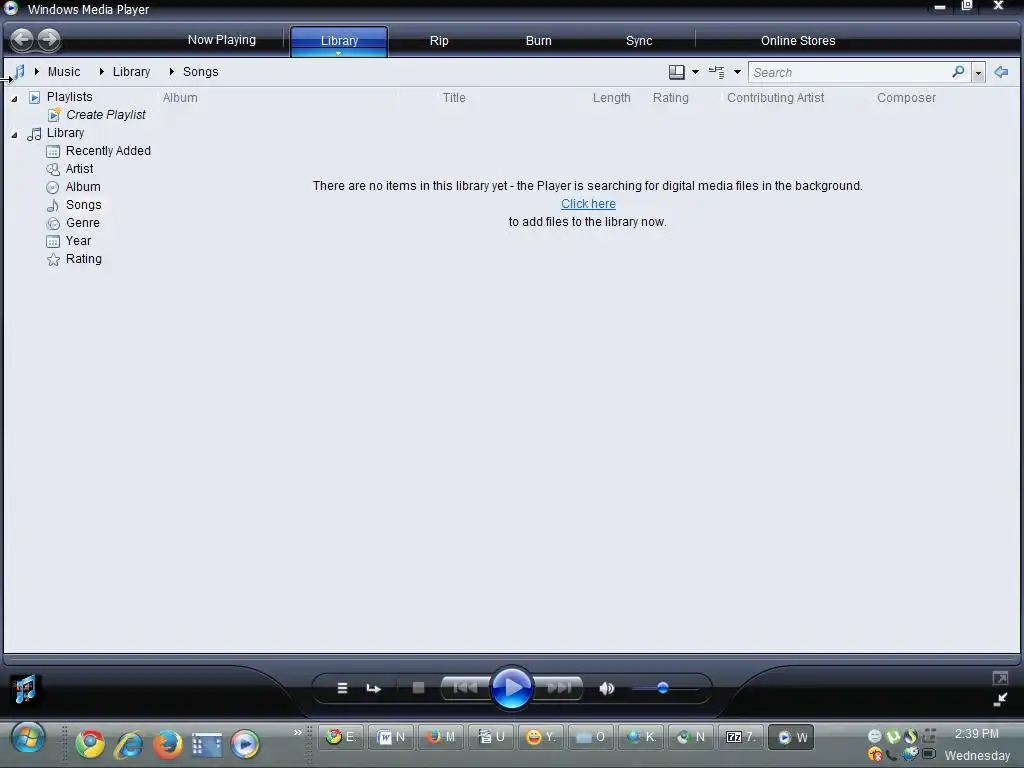Click the album art music icon at bottom-left

(25, 690)
